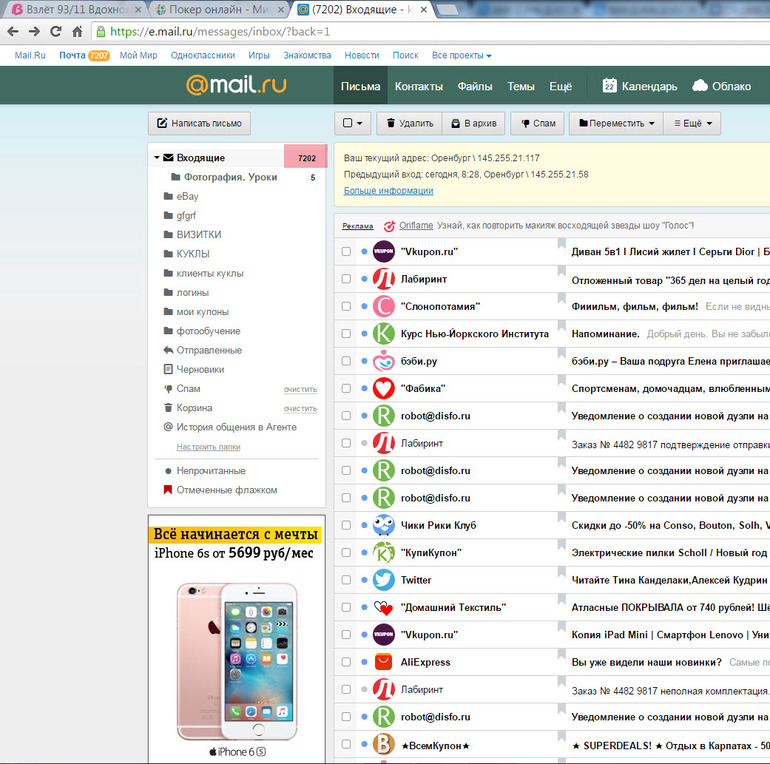Tick the "Слонопотамия" message checkbox
The image size is (770, 764).
pyautogui.click(x=346, y=306)
